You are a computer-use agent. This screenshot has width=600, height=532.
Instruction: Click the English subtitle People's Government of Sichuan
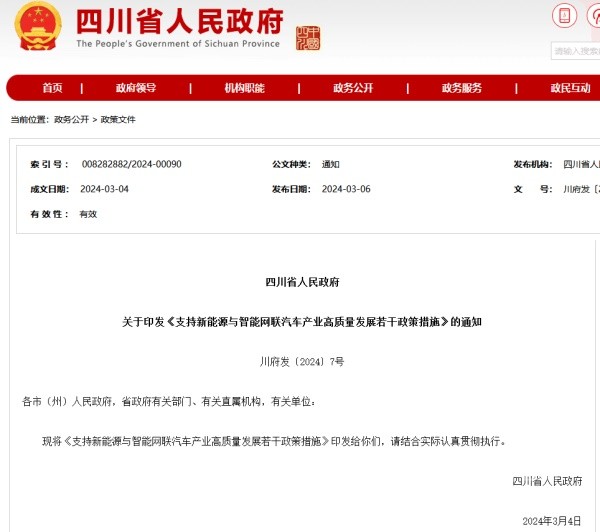[178, 44]
